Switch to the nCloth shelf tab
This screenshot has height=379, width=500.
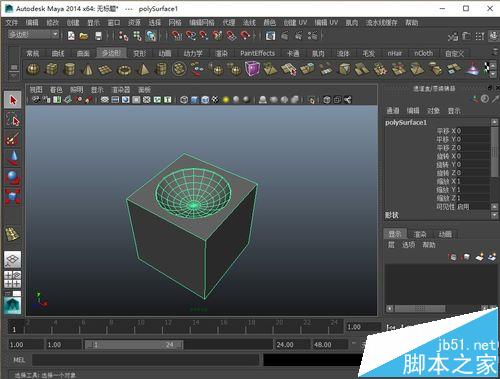pos(423,53)
